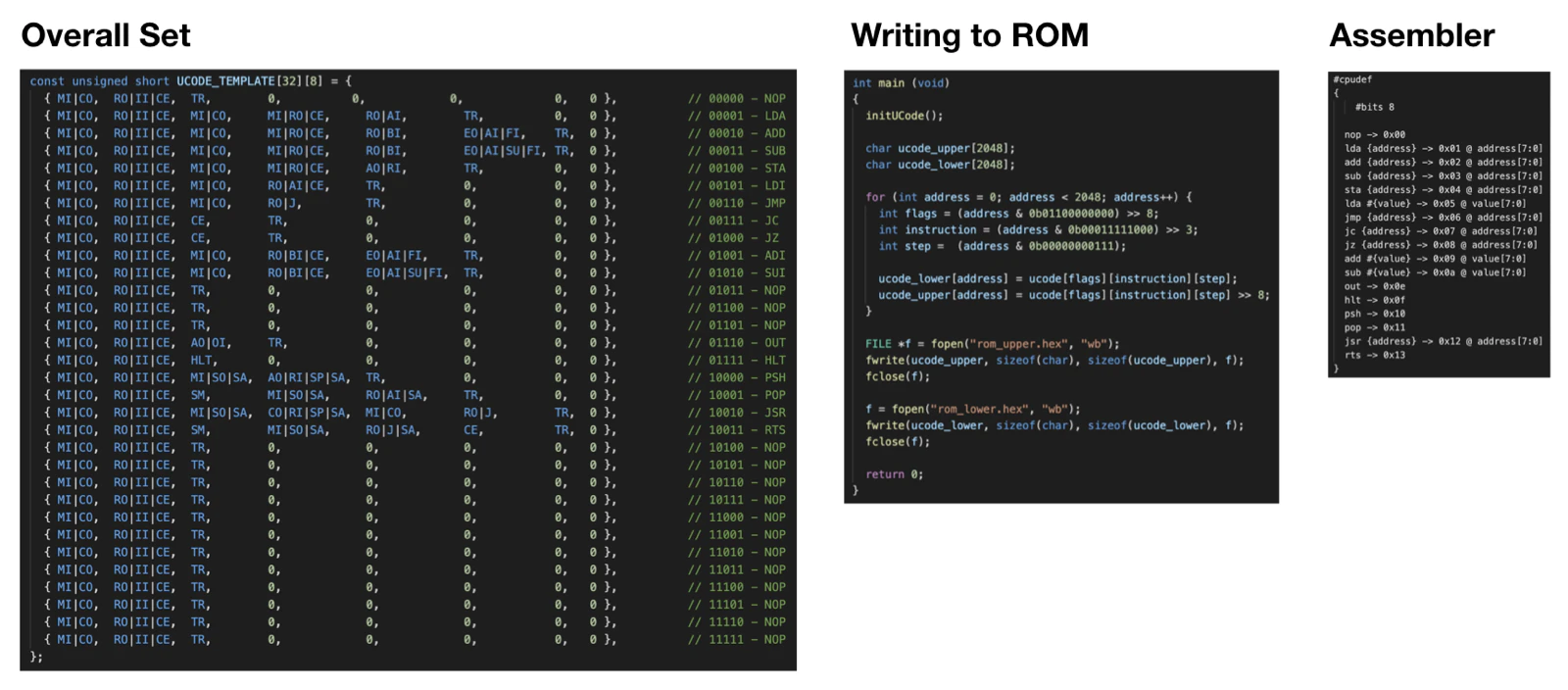Click the "// 00101 - LDI" comment

736,185
